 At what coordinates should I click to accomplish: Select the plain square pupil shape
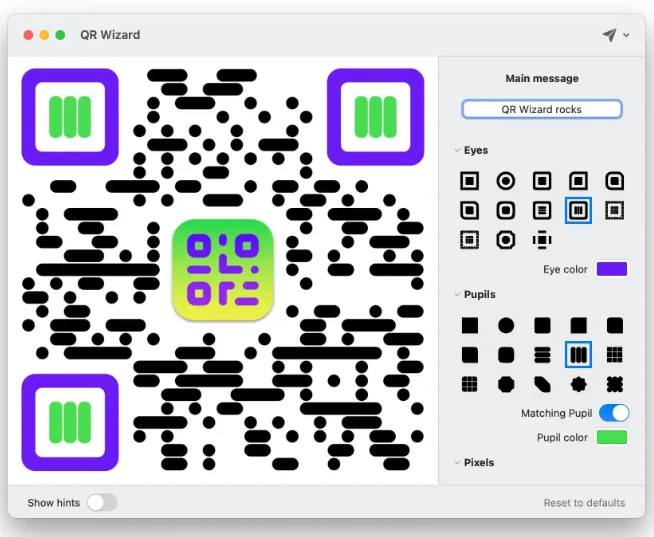coord(470,325)
